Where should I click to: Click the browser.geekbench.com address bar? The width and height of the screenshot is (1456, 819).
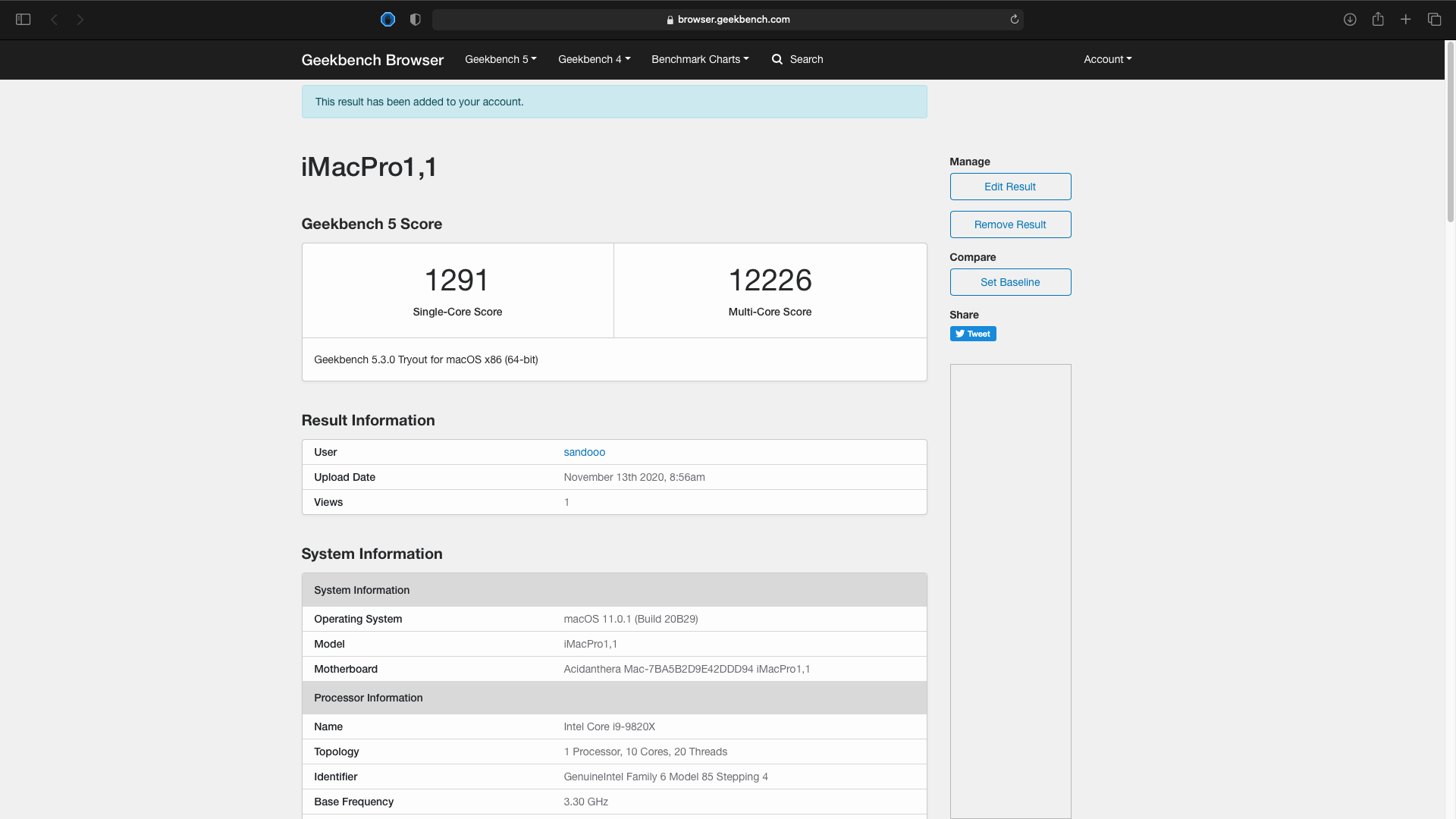pyautogui.click(x=728, y=20)
